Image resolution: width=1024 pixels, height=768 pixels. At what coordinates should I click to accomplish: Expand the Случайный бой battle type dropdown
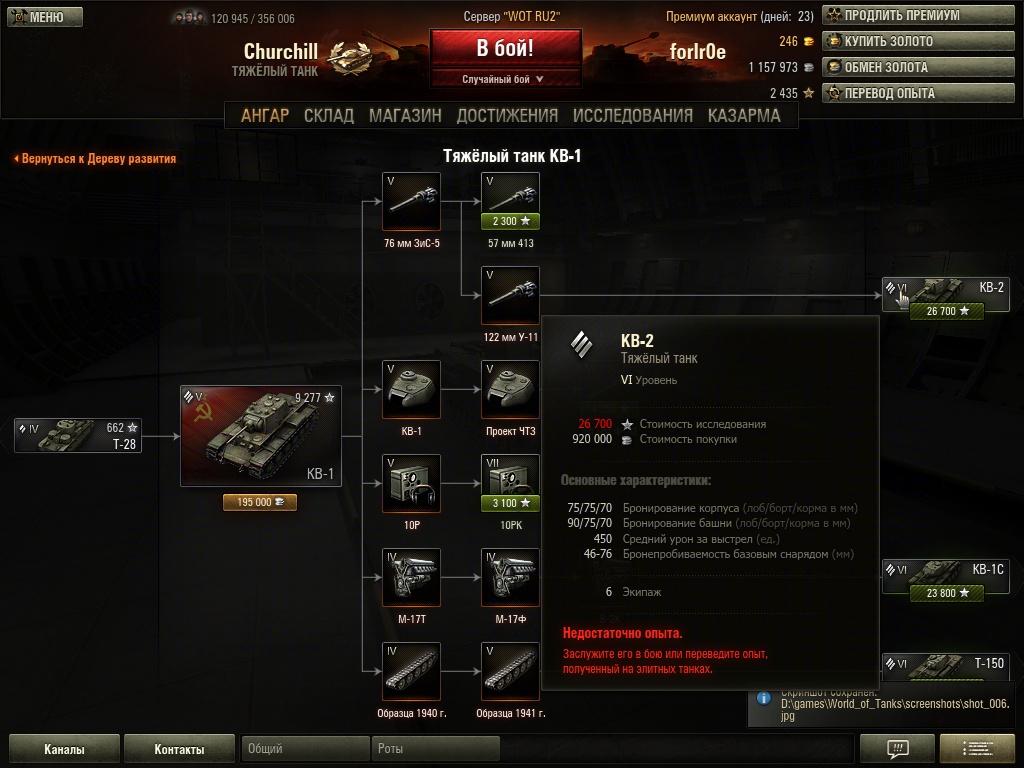click(x=505, y=79)
